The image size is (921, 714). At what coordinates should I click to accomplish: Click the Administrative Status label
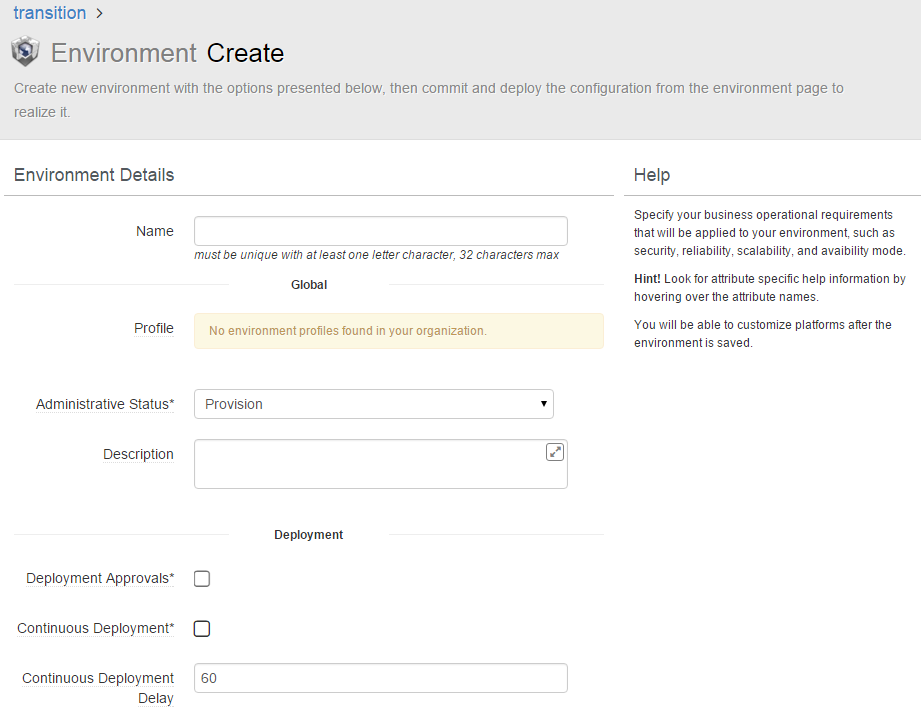(105, 404)
